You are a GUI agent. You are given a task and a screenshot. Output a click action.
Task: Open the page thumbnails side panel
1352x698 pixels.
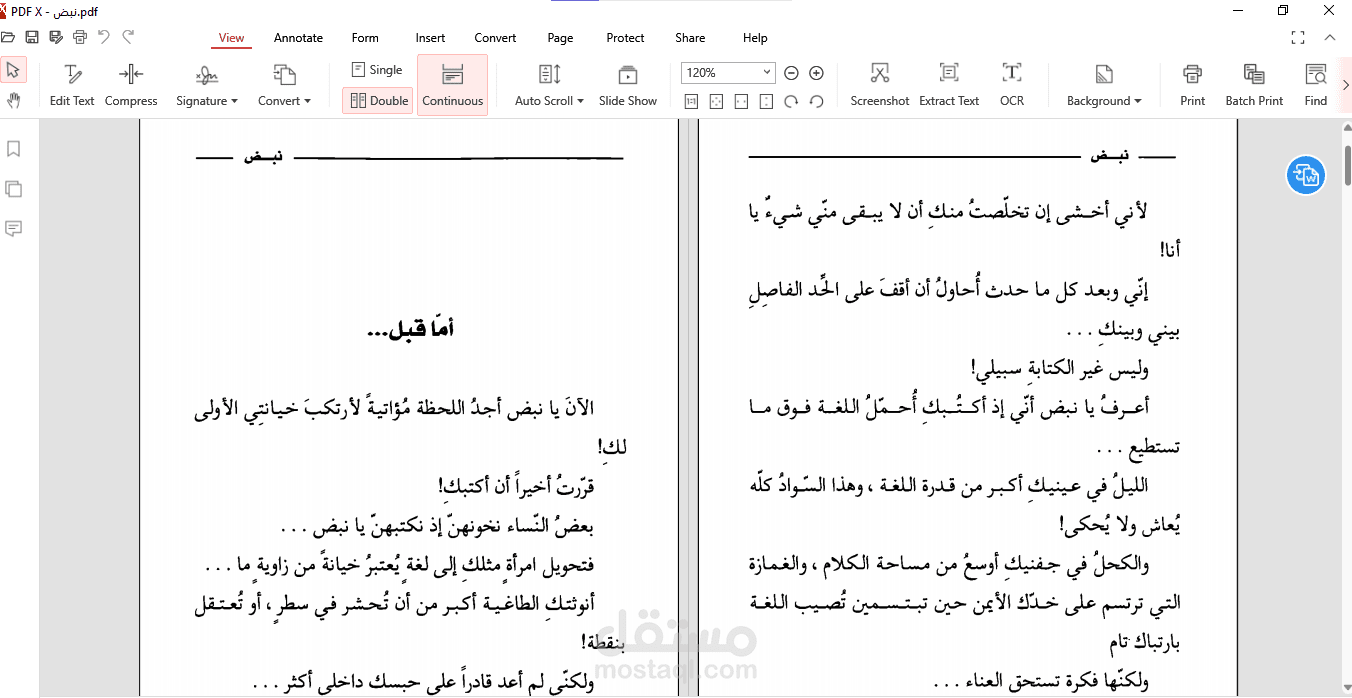point(14,189)
